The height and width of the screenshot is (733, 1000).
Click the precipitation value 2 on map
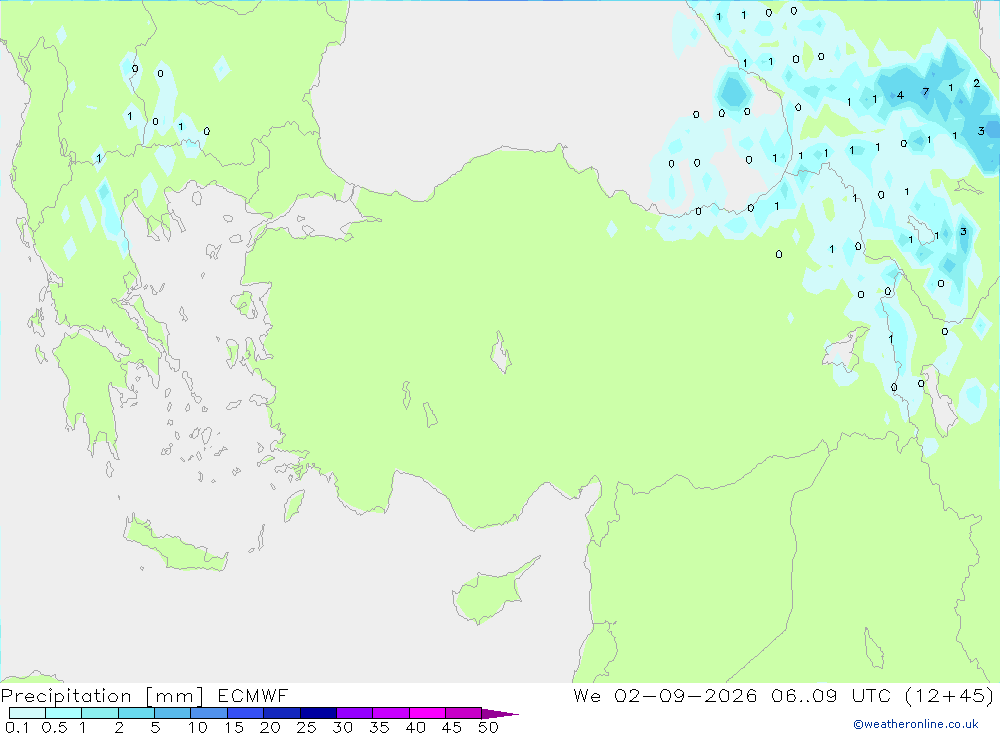point(976,84)
